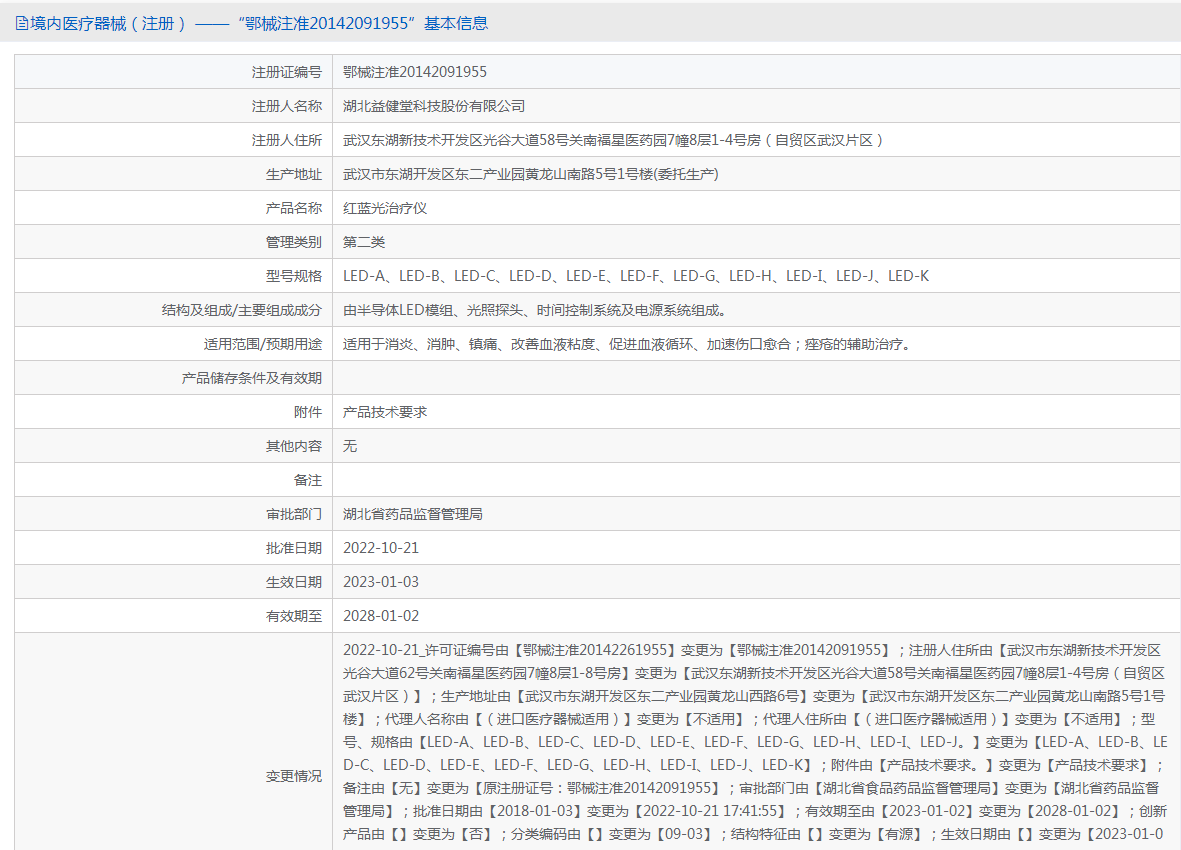Click the 变更情况 label
The height and width of the screenshot is (850, 1181).
click(x=294, y=776)
